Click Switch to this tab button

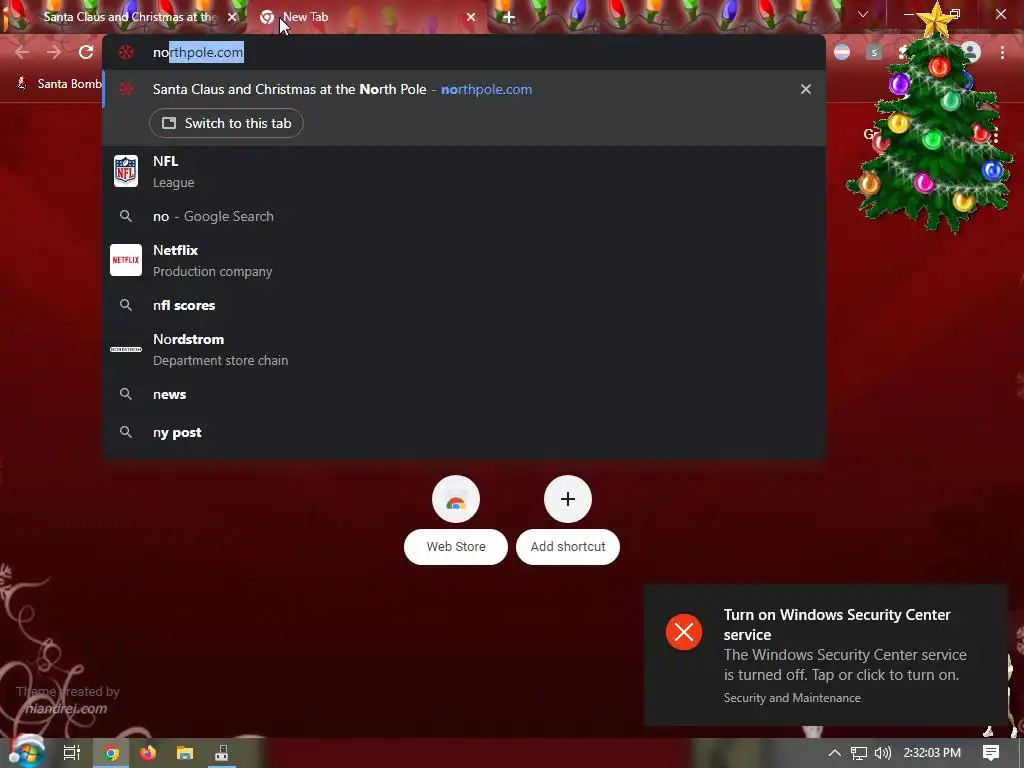pos(226,123)
